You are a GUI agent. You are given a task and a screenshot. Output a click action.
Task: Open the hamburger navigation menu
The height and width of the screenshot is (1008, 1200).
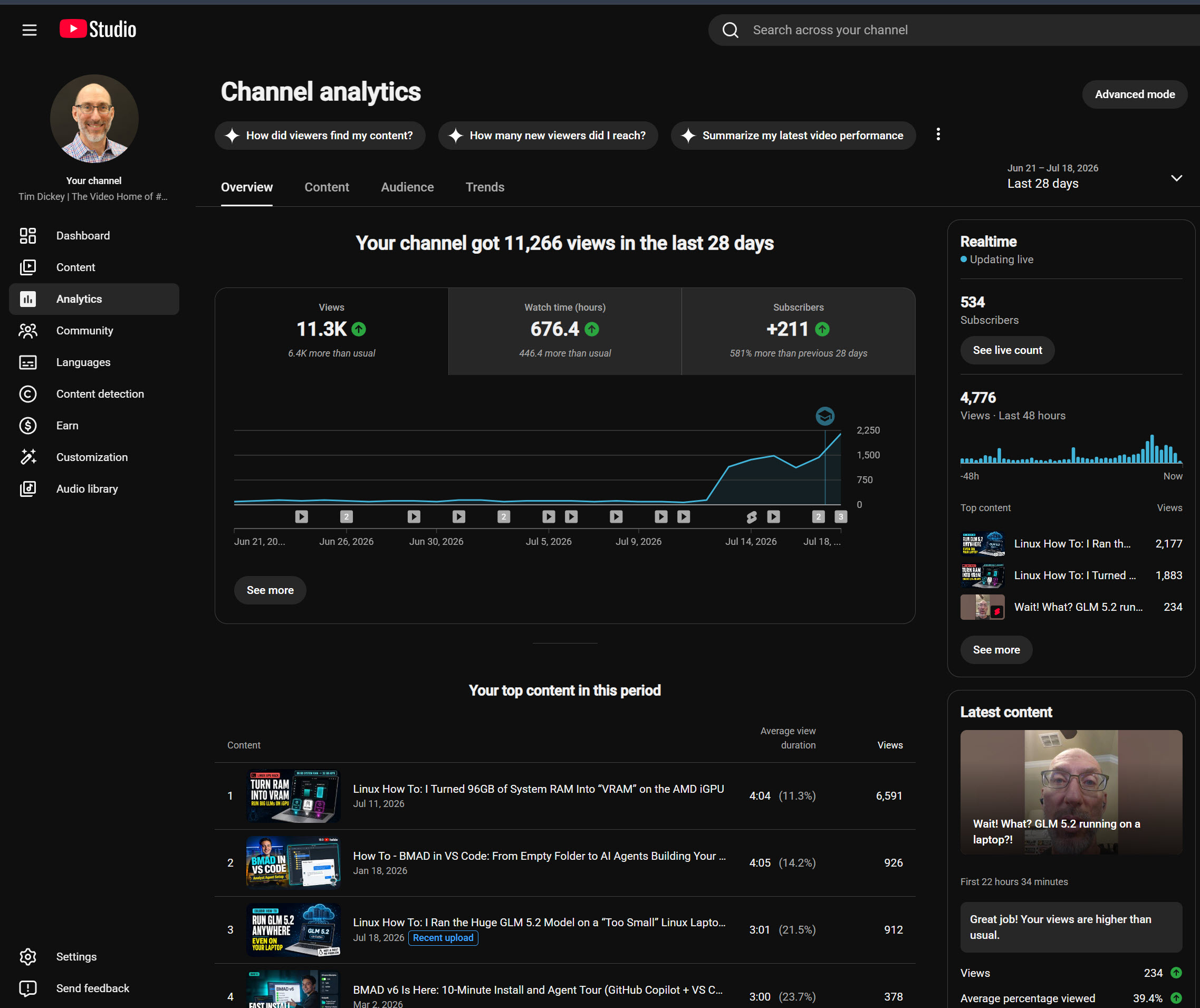pyautogui.click(x=29, y=30)
